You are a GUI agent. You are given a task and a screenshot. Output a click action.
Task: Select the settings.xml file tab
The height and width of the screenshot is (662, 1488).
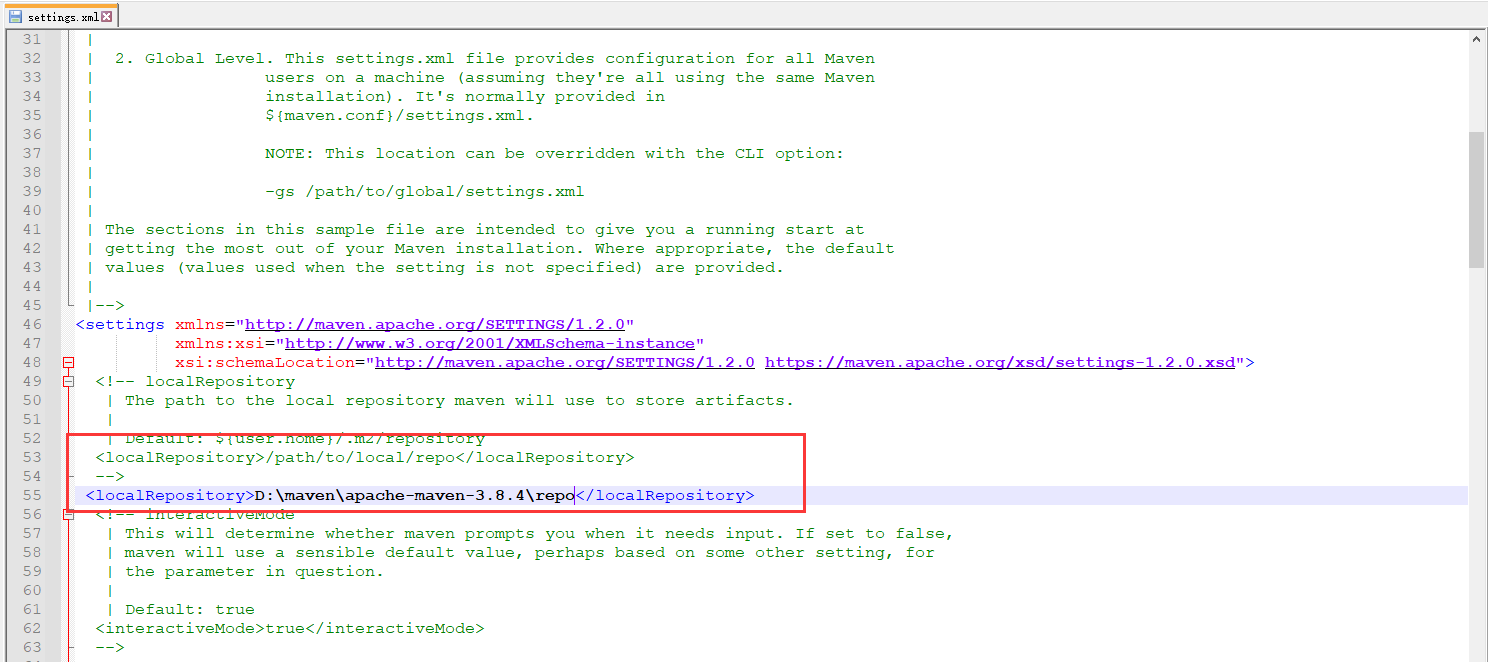pyautogui.click(x=61, y=16)
